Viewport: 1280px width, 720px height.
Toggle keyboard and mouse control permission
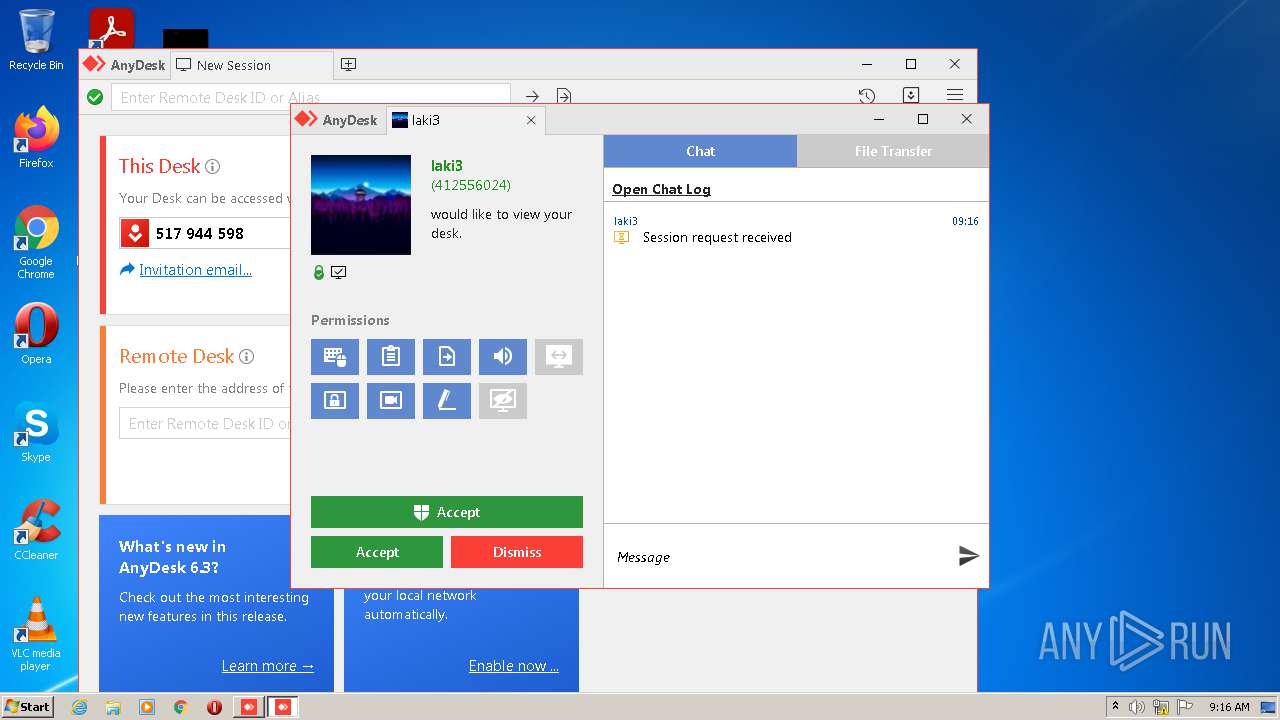[335, 357]
